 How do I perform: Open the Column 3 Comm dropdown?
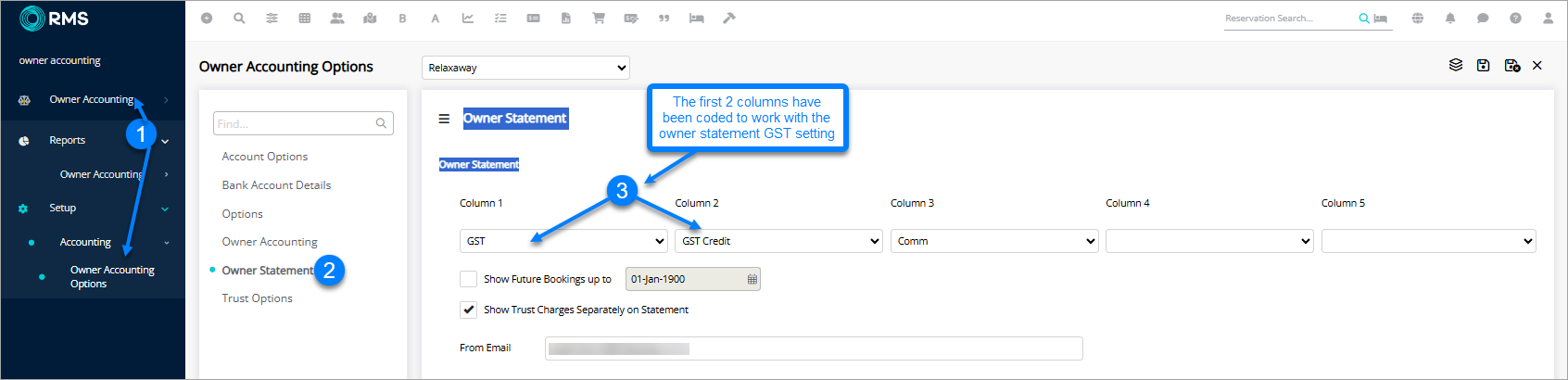click(994, 241)
